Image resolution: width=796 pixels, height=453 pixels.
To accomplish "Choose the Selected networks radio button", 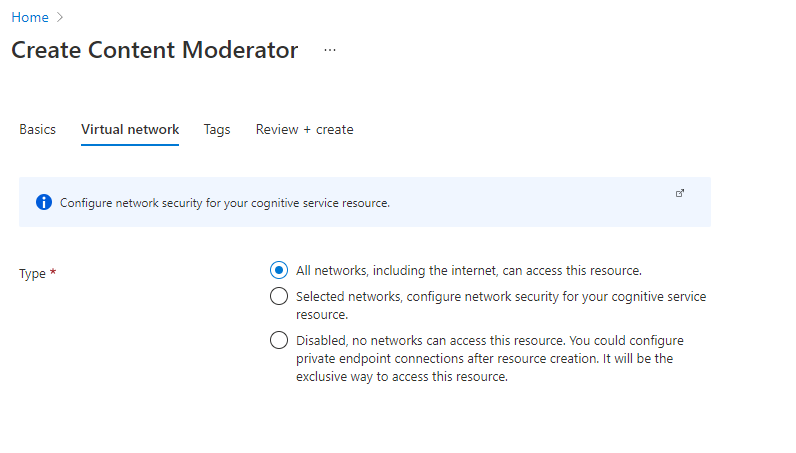I will click(279, 296).
